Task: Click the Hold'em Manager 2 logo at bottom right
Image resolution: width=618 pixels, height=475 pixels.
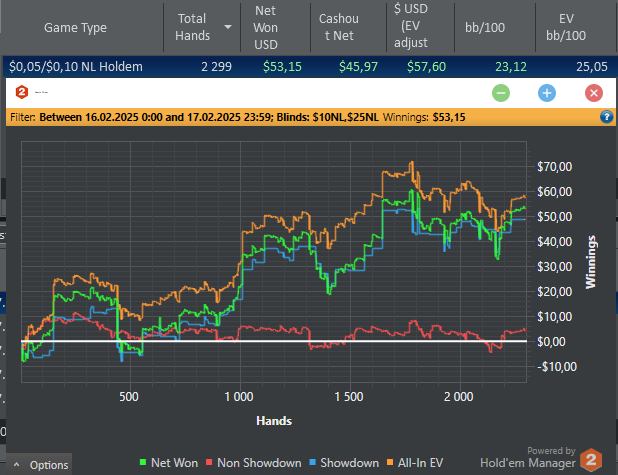Action: click(591, 459)
